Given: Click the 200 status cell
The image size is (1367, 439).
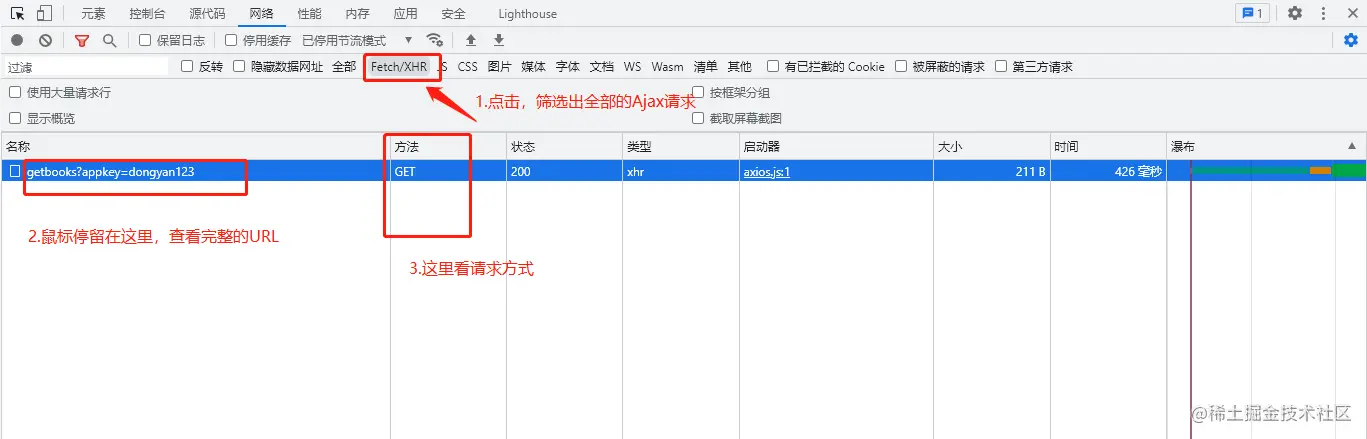Looking at the screenshot, I should point(564,171).
